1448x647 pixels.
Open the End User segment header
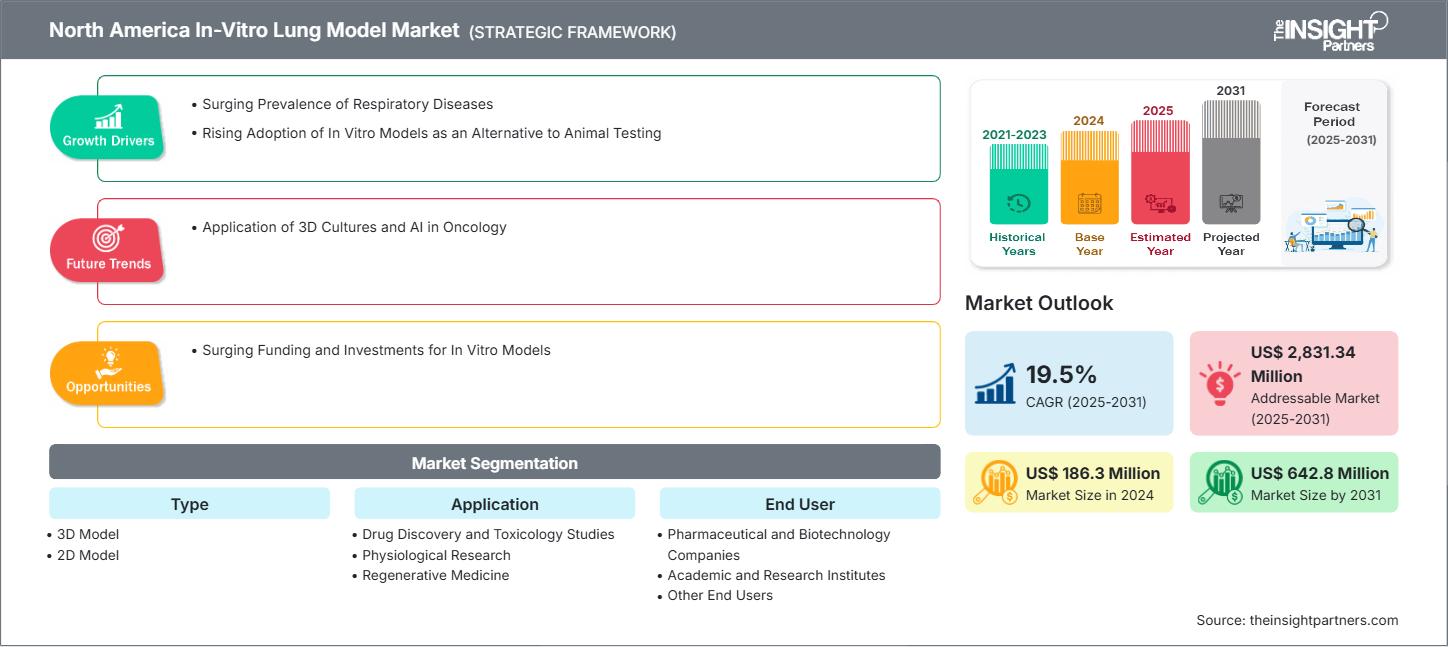click(x=799, y=504)
